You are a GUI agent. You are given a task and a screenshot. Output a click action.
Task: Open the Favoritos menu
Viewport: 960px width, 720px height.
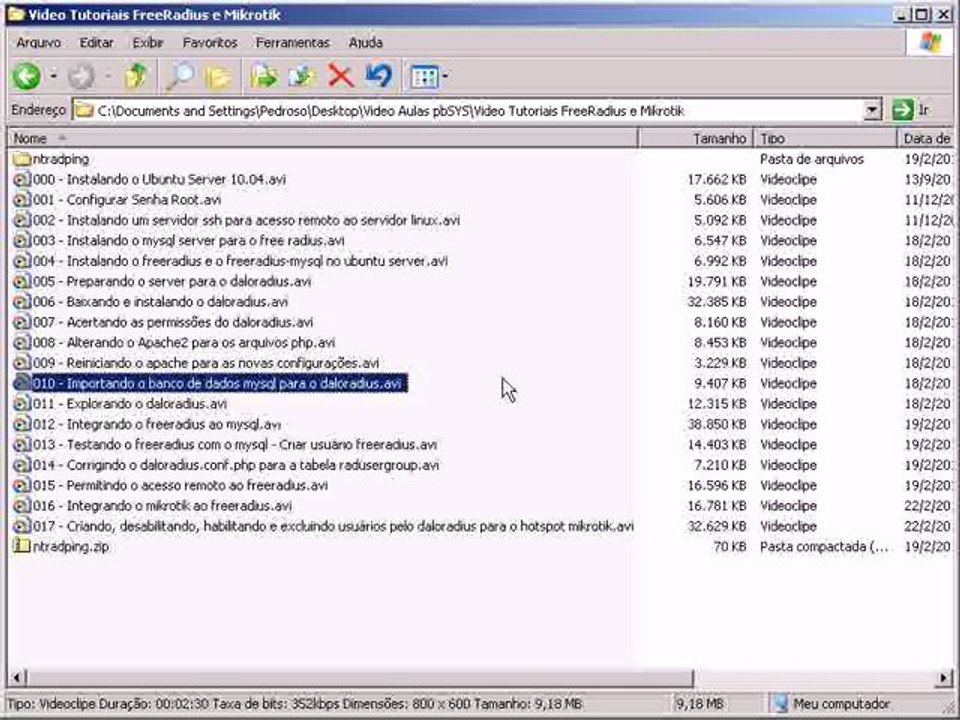(x=210, y=42)
